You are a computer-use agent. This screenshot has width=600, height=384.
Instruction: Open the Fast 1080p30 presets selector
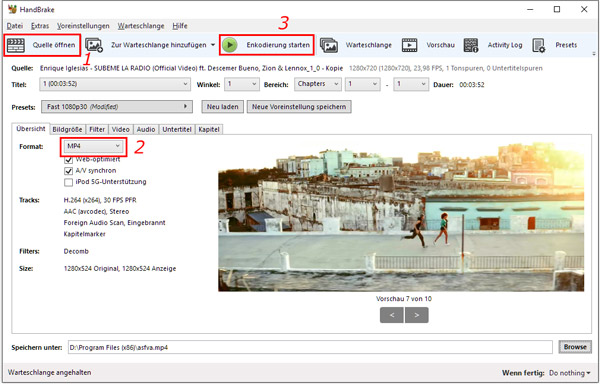click(117, 107)
